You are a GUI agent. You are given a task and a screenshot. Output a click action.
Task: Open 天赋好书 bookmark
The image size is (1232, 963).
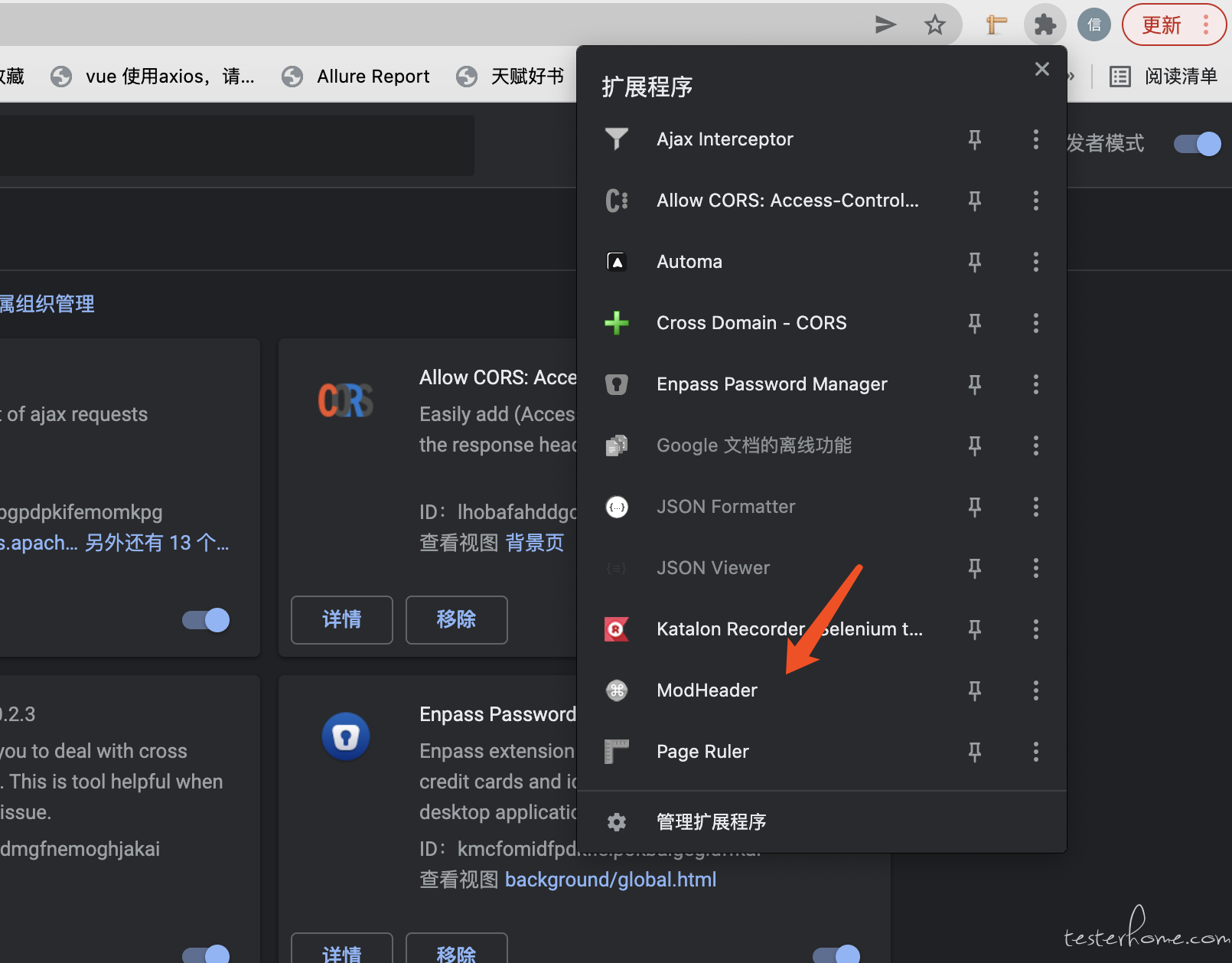510,77
